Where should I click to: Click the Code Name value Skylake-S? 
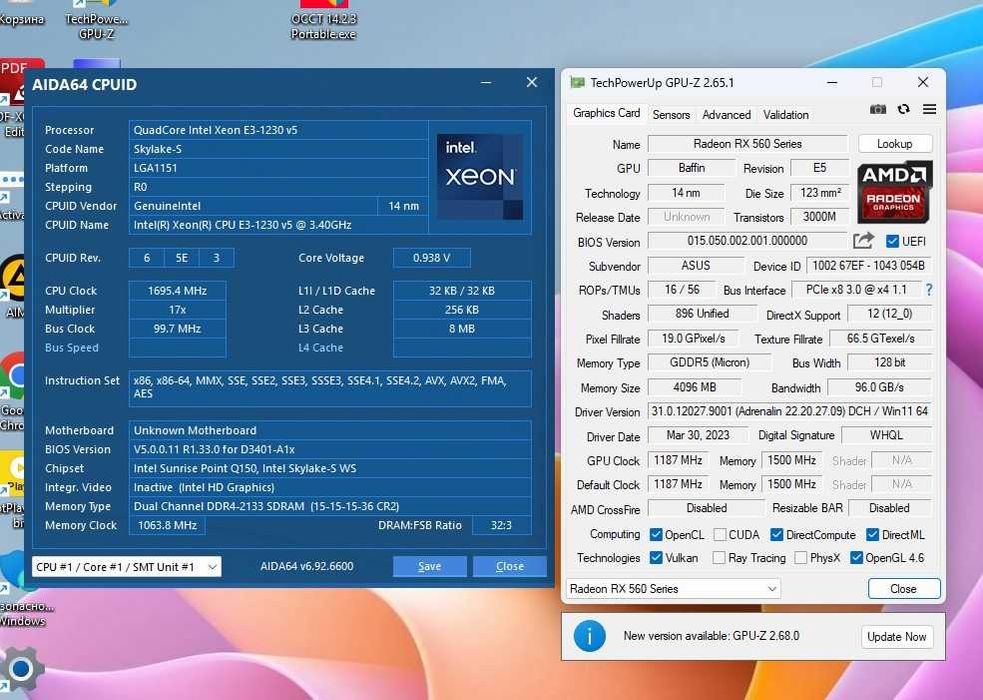tap(278, 149)
